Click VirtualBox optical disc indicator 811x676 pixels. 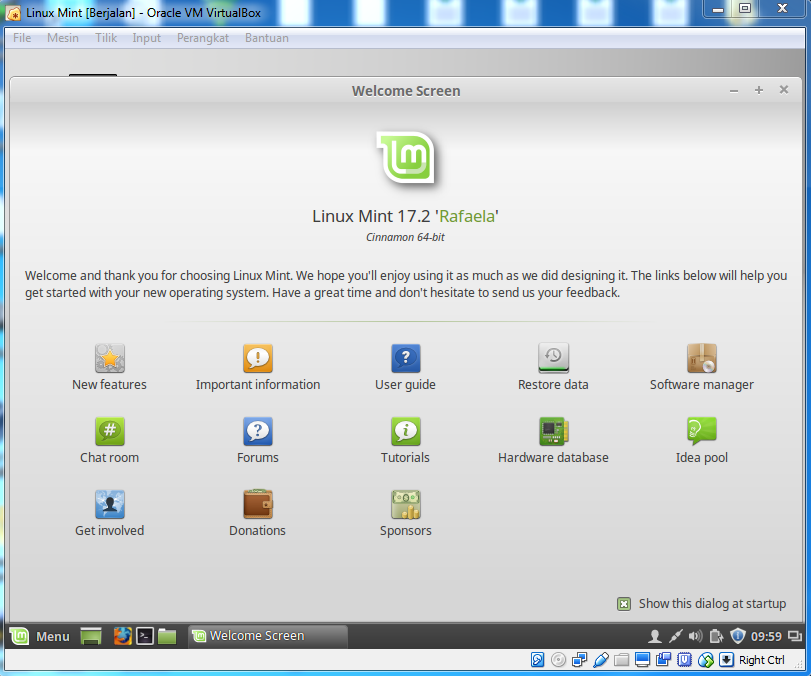pyautogui.click(x=559, y=660)
